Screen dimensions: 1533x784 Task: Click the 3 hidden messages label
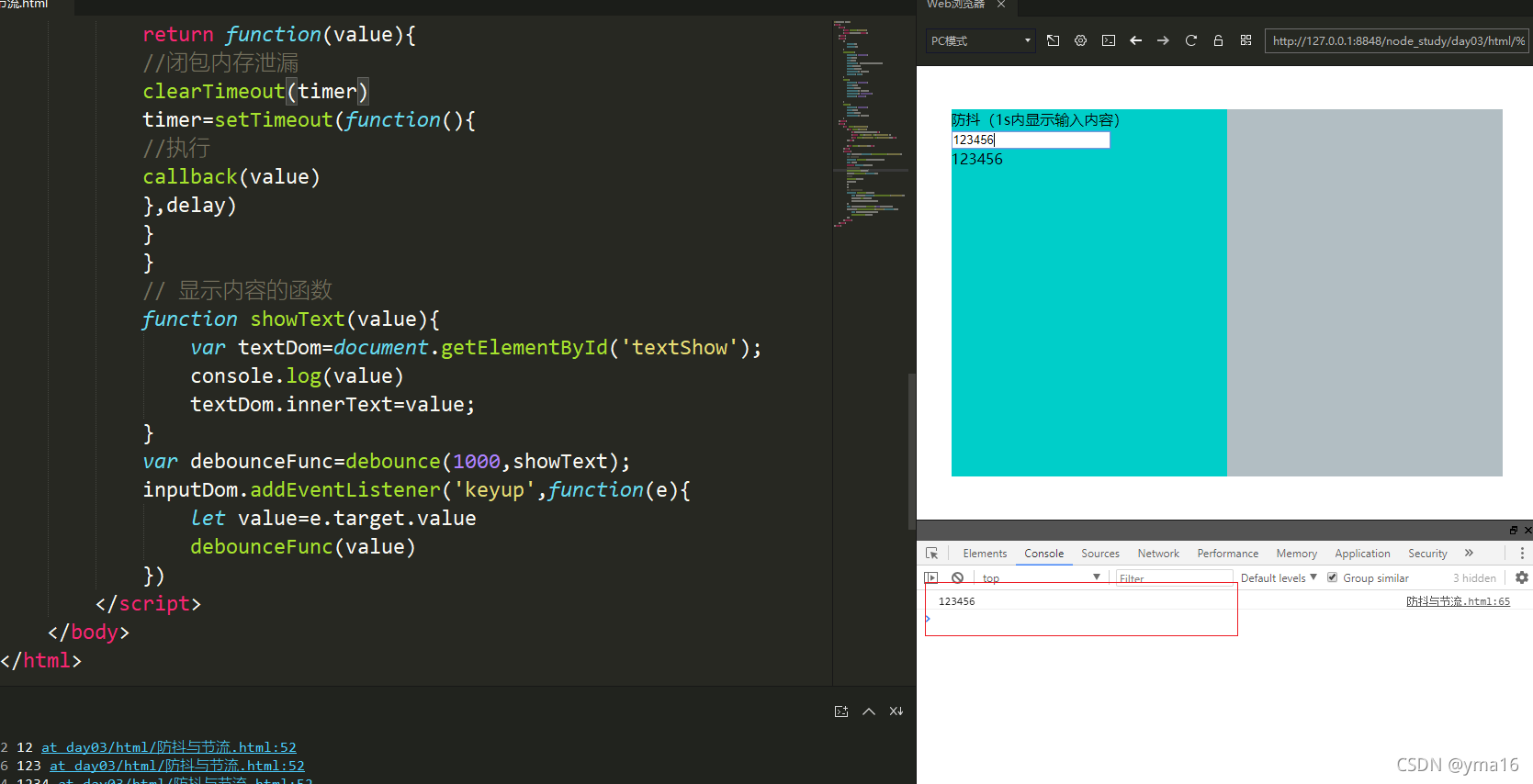point(1474,577)
